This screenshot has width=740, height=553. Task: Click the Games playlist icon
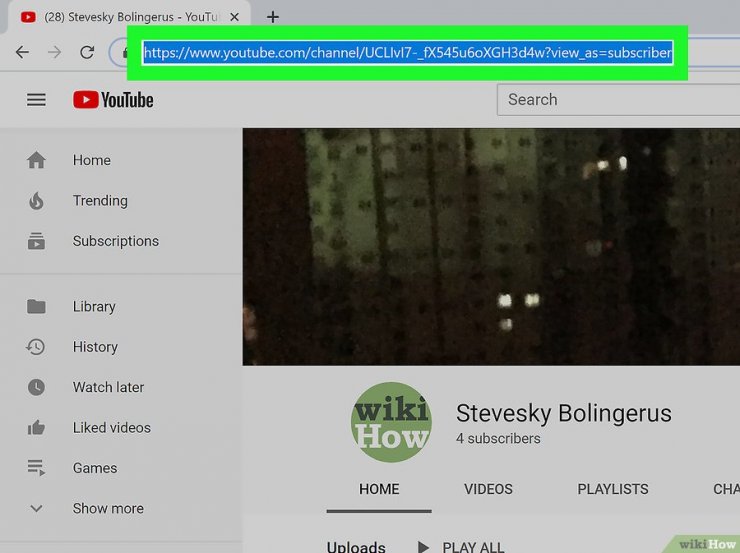tap(36, 468)
